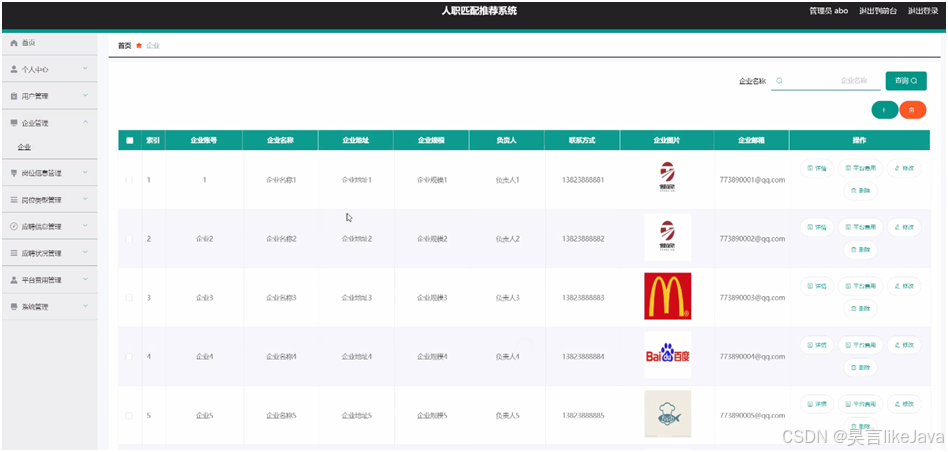Click the home icon in the sidebar
Image resolution: width=948 pixels, height=452 pixels.
(x=15, y=43)
